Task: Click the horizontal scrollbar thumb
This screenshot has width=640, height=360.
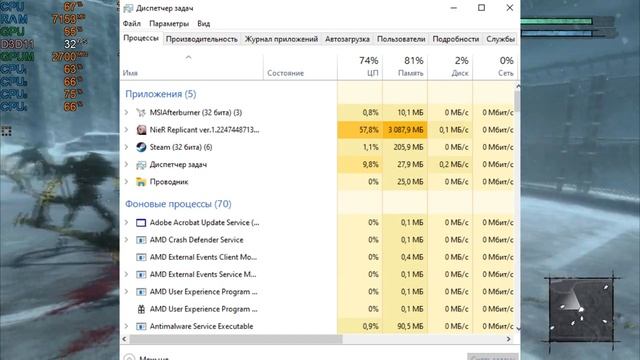Action: coord(236,339)
